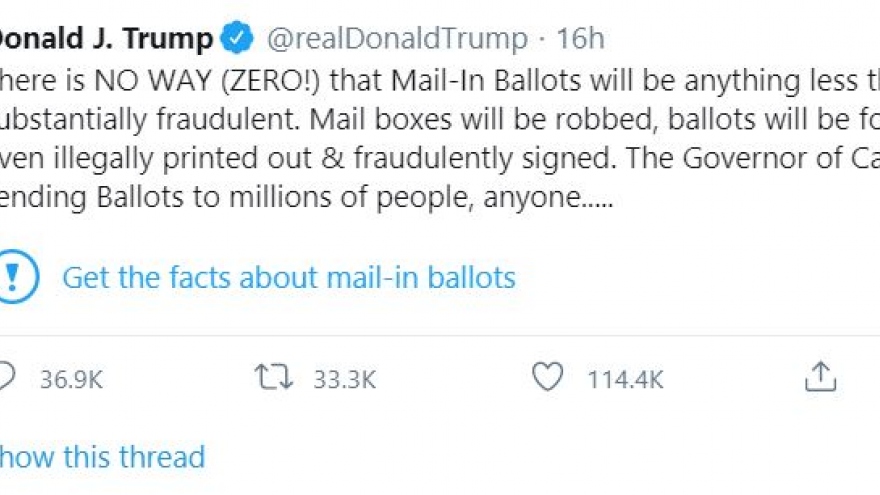Image resolution: width=880 pixels, height=495 pixels.
Task: Open the Donald J. Trump profile name
Action: (105, 39)
